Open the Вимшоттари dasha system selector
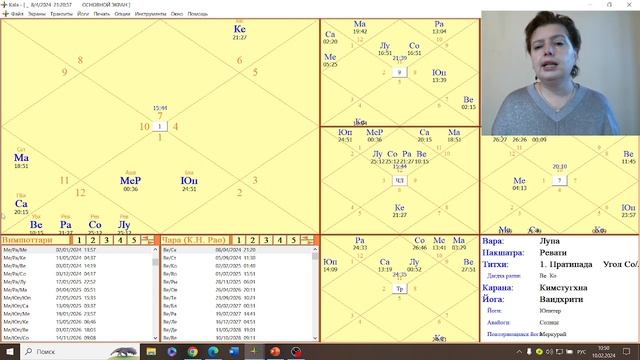 35,240
